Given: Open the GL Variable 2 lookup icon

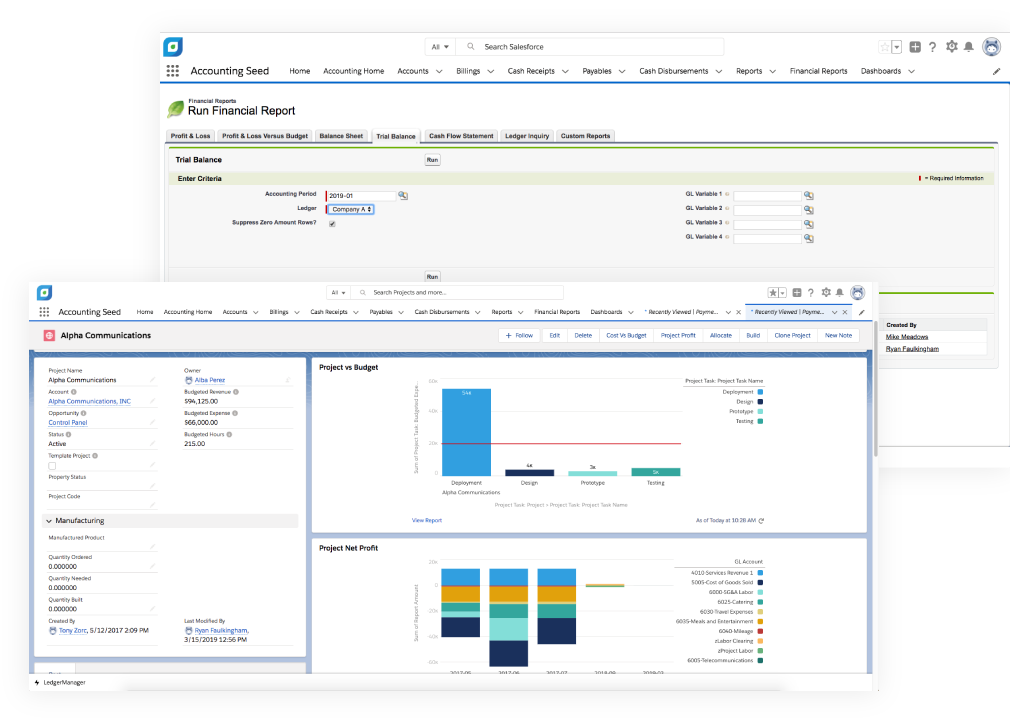Looking at the screenshot, I should pyautogui.click(x=808, y=210).
